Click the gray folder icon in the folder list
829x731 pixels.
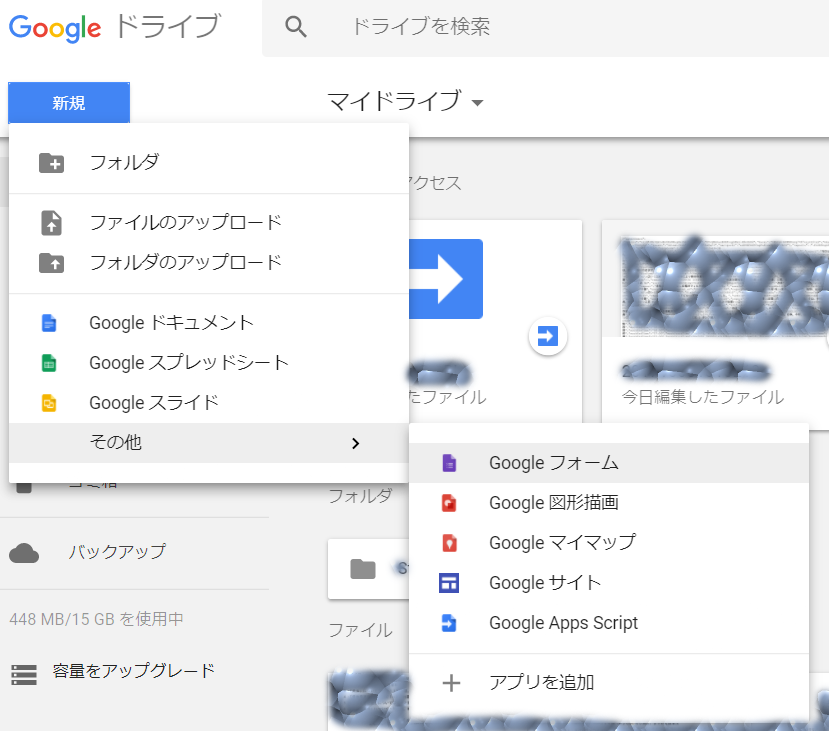363,569
